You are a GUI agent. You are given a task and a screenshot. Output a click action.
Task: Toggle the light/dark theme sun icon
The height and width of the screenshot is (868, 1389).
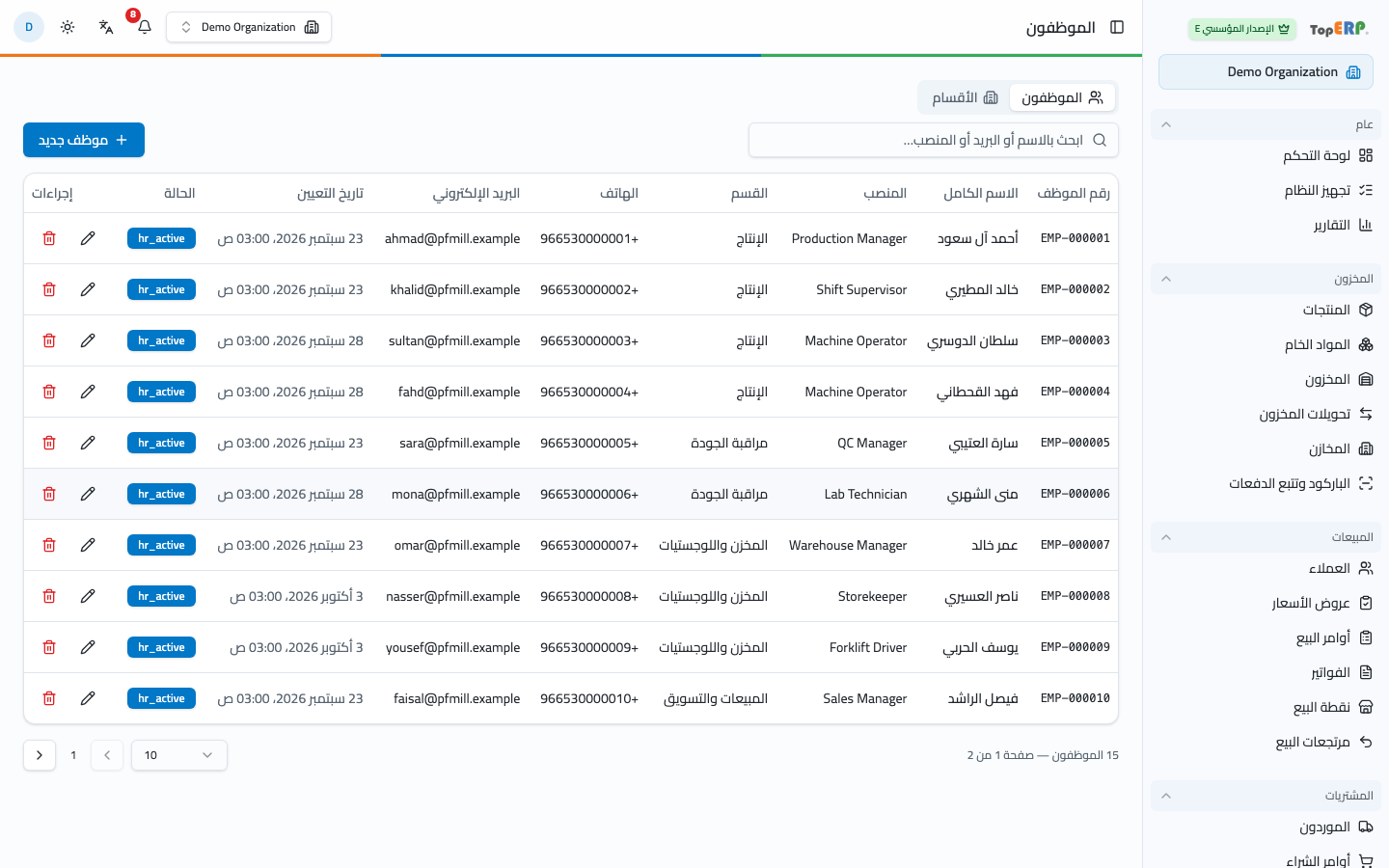pyautogui.click(x=68, y=27)
